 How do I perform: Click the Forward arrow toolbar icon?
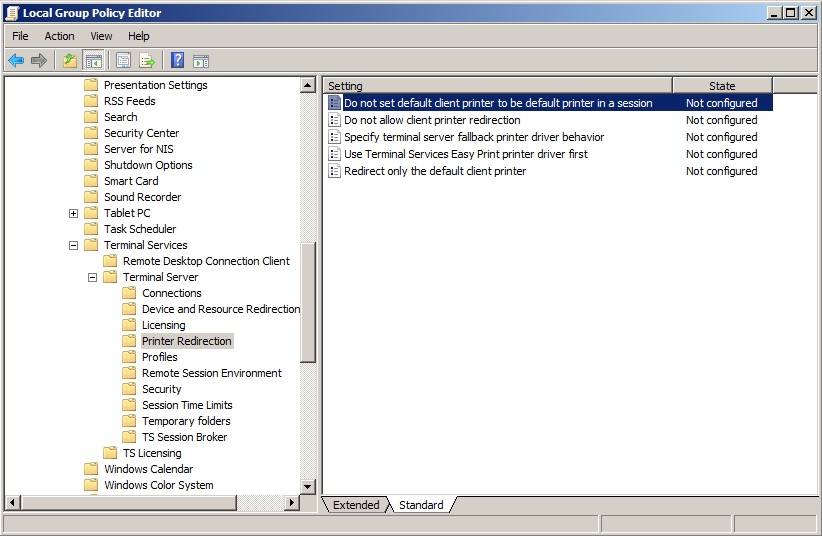tap(39, 60)
